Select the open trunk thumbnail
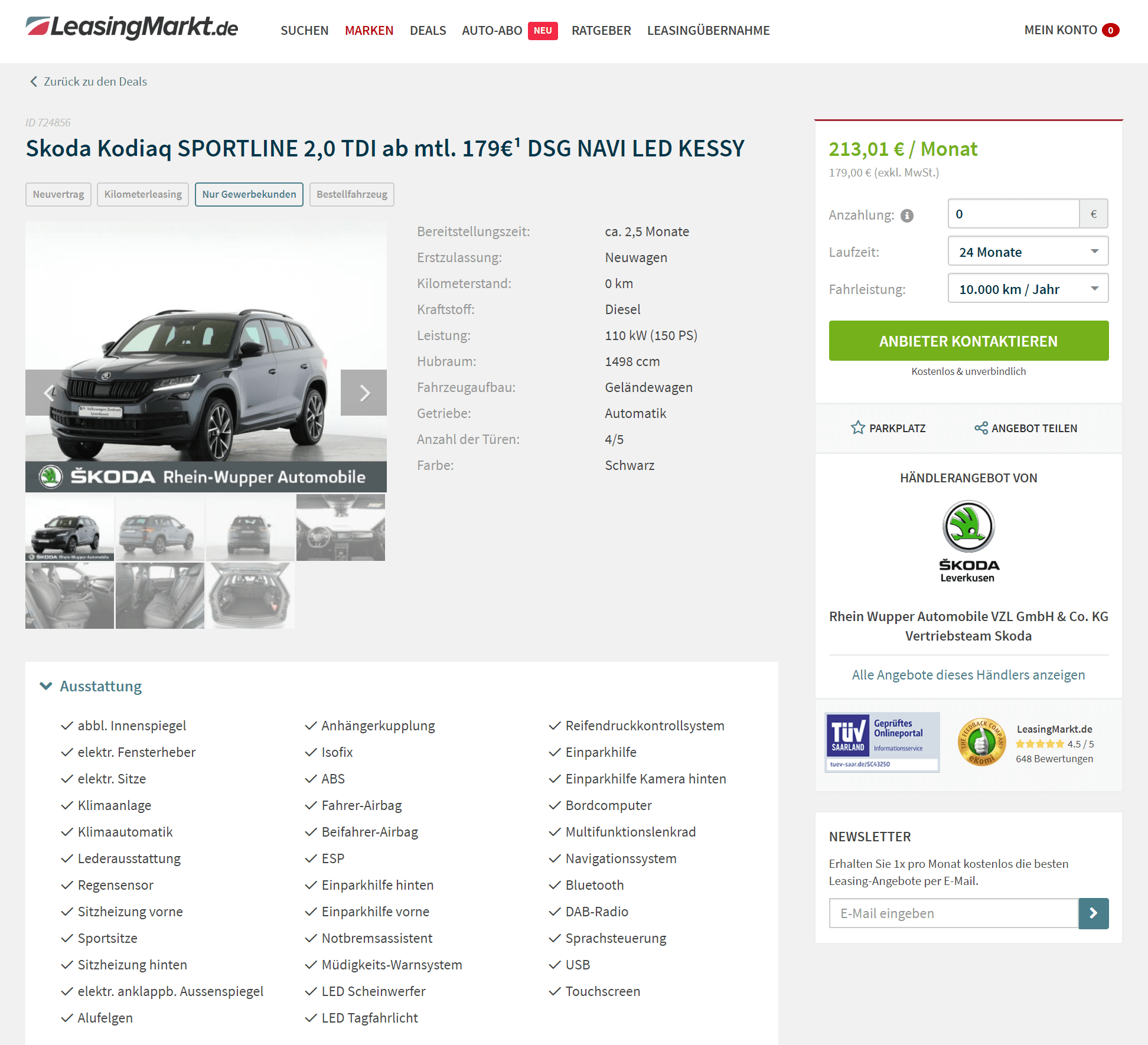Viewport: 1148px width, 1045px height. (x=250, y=595)
